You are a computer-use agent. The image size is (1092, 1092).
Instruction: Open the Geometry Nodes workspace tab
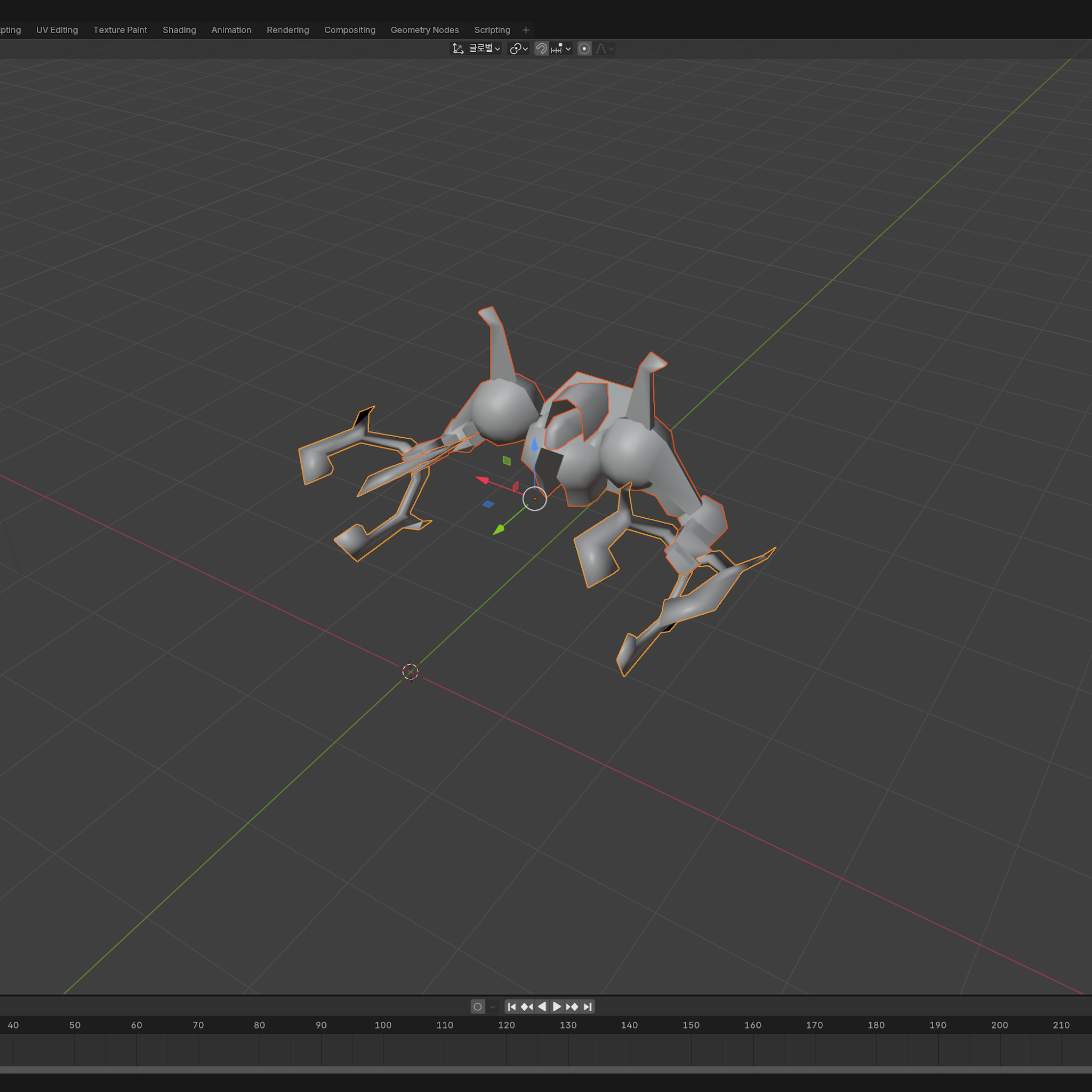pyautogui.click(x=424, y=30)
